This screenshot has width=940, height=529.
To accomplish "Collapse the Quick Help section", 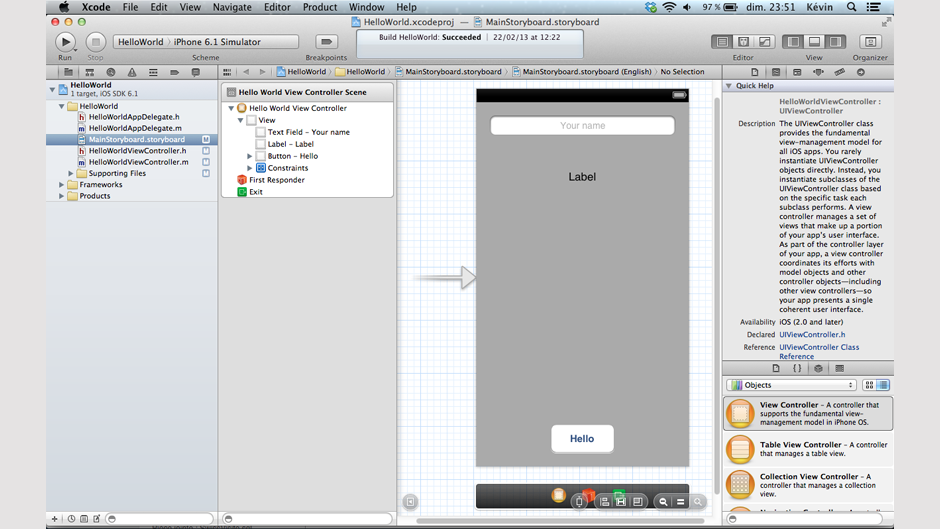I will pyautogui.click(x=729, y=86).
